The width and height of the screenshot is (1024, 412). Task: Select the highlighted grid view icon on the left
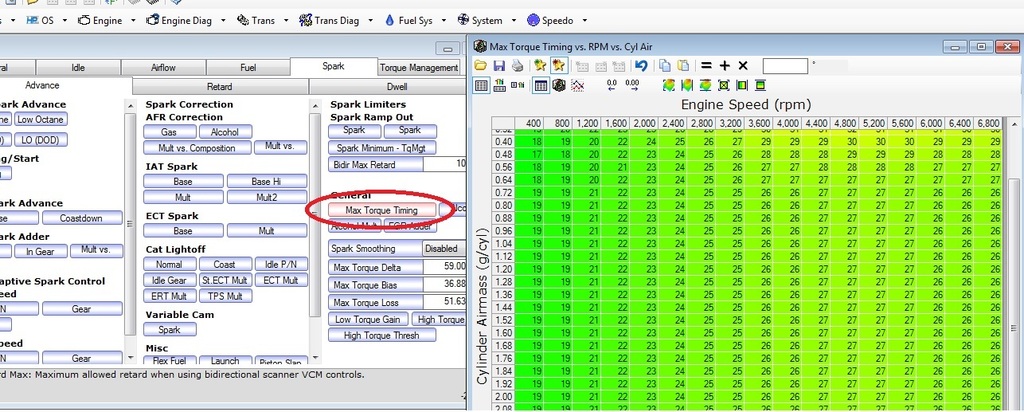[x=481, y=85]
